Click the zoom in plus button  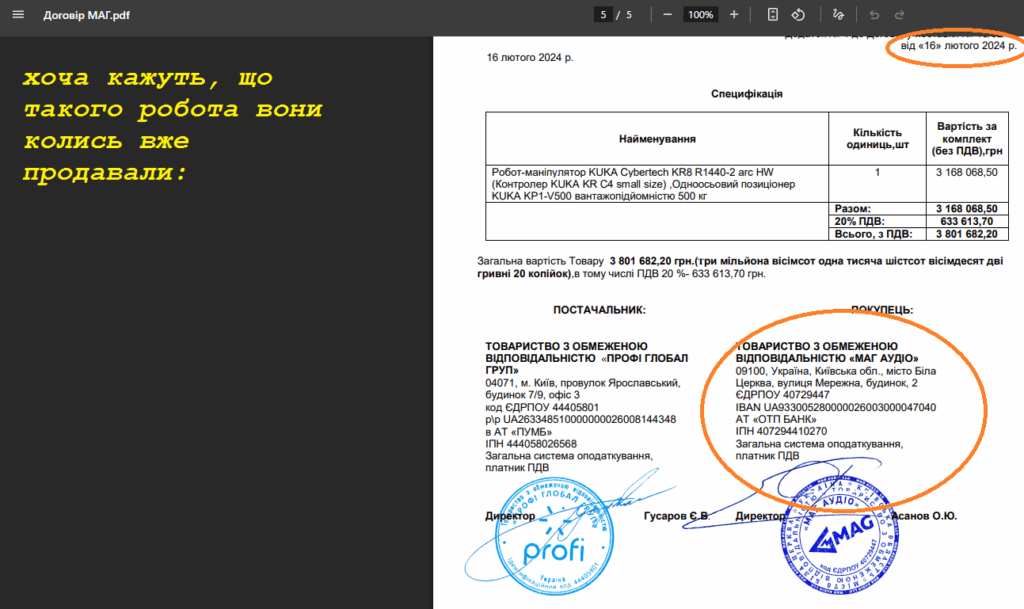(x=734, y=15)
